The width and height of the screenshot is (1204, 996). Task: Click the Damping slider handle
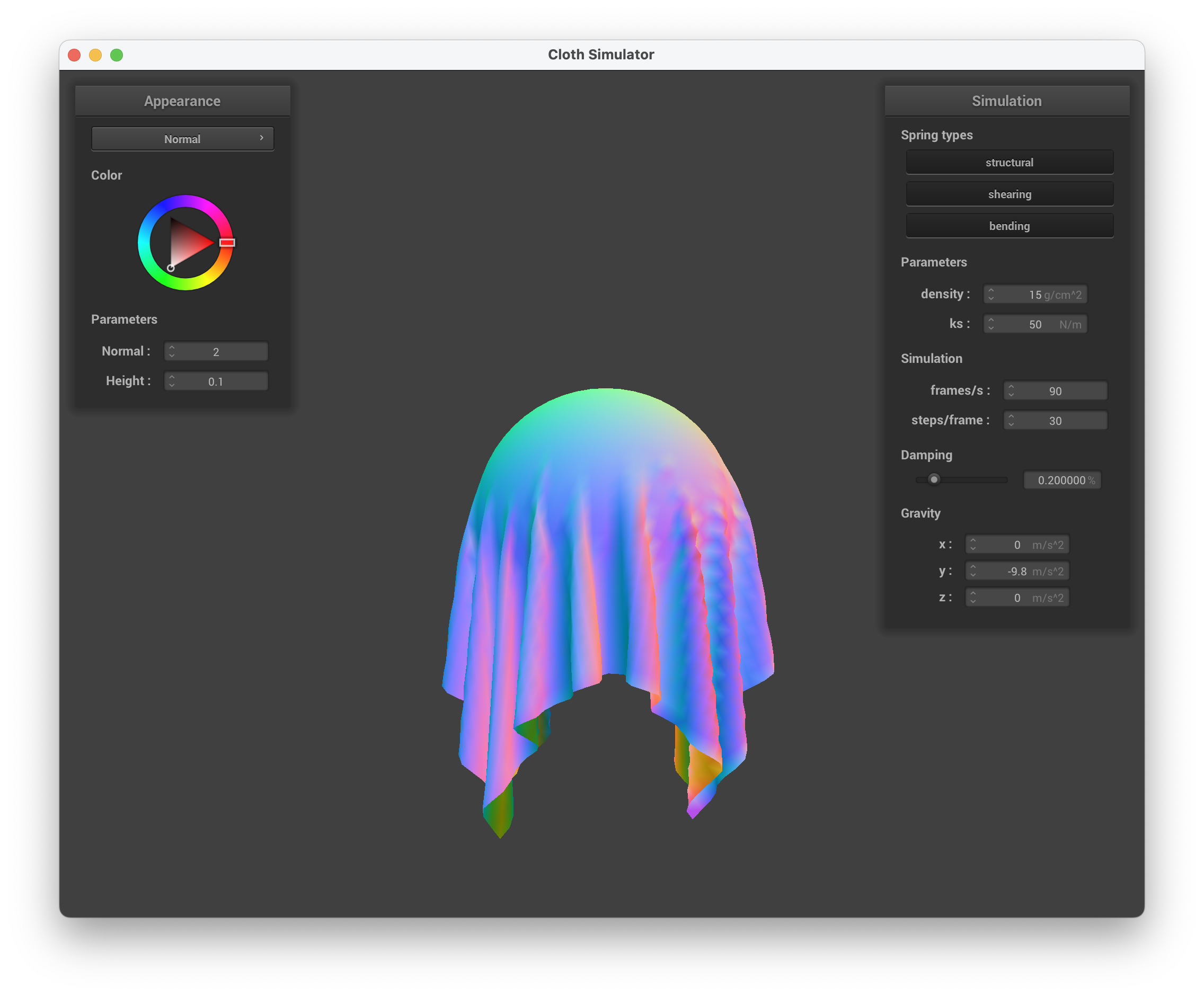coord(934,479)
